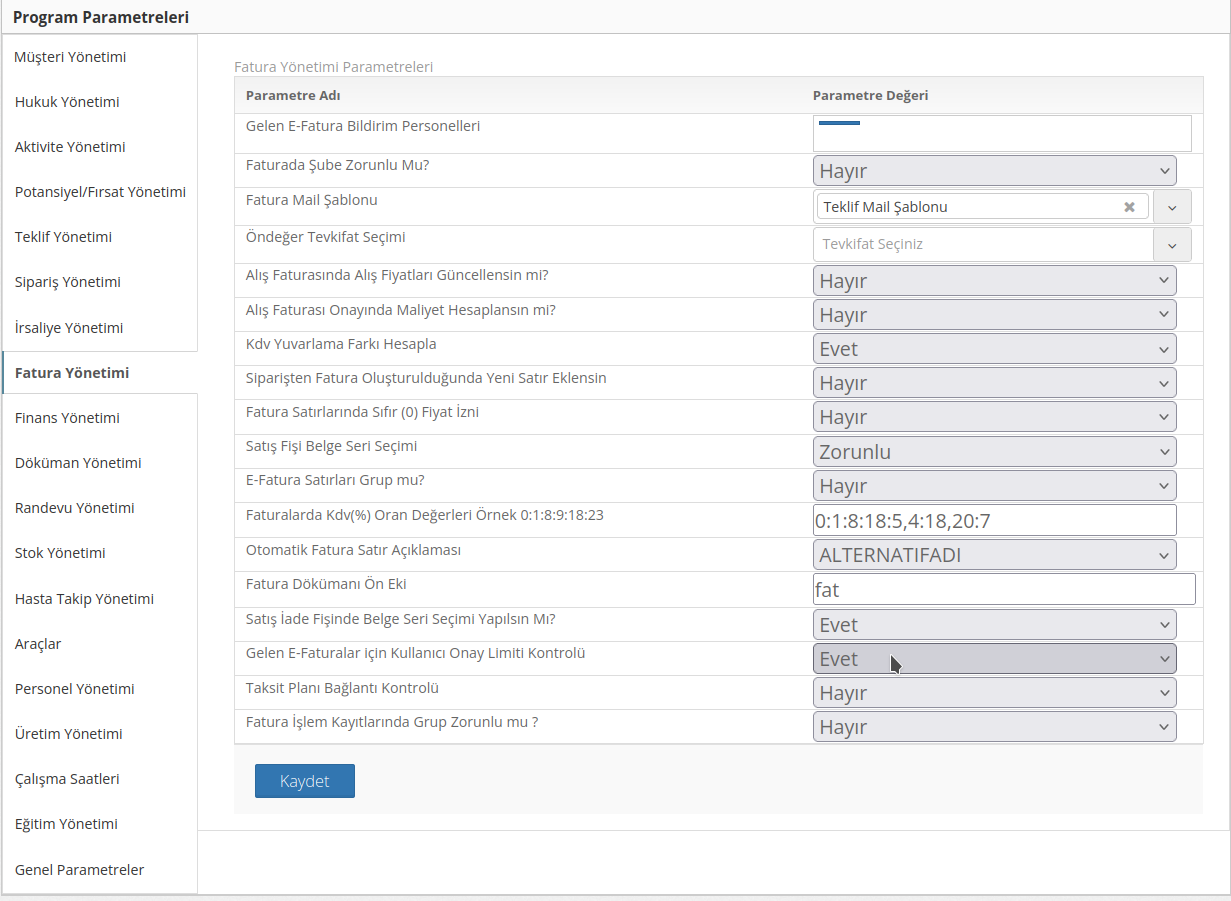This screenshot has width=1231, height=901.
Task: Expand the Öndeğer Tevkifat Seçimi dropdown arrow
Action: click(1172, 244)
